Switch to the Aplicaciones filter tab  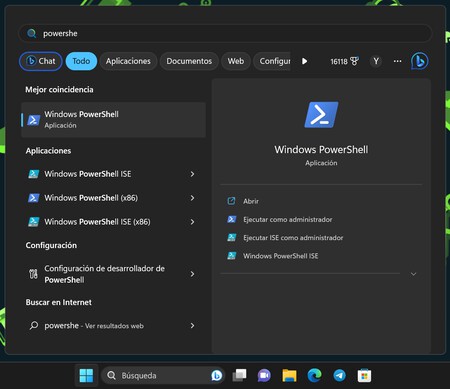pyautogui.click(x=128, y=61)
